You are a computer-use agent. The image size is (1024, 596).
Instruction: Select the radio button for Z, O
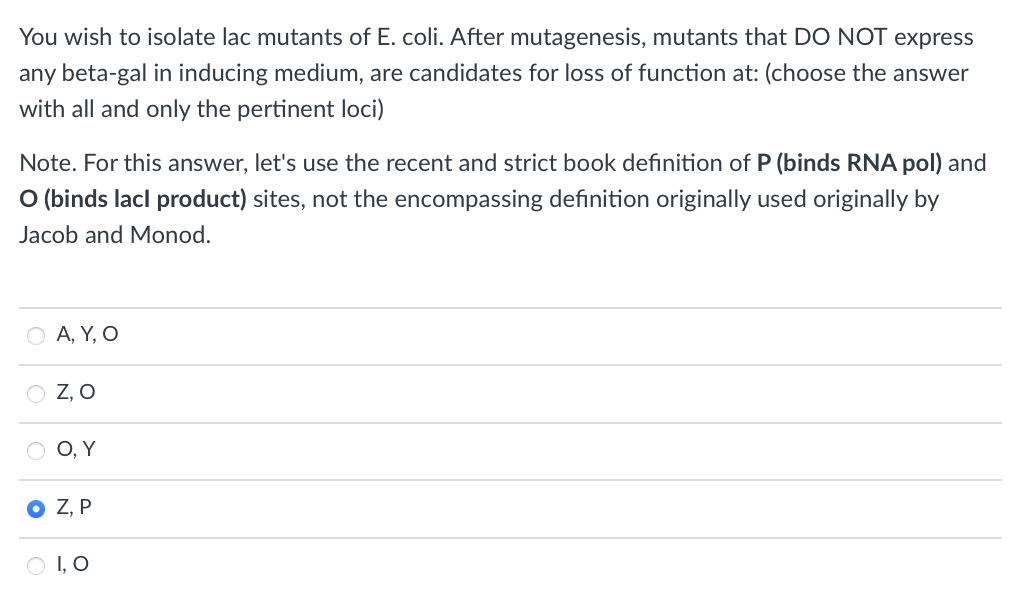click(x=36, y=393)
